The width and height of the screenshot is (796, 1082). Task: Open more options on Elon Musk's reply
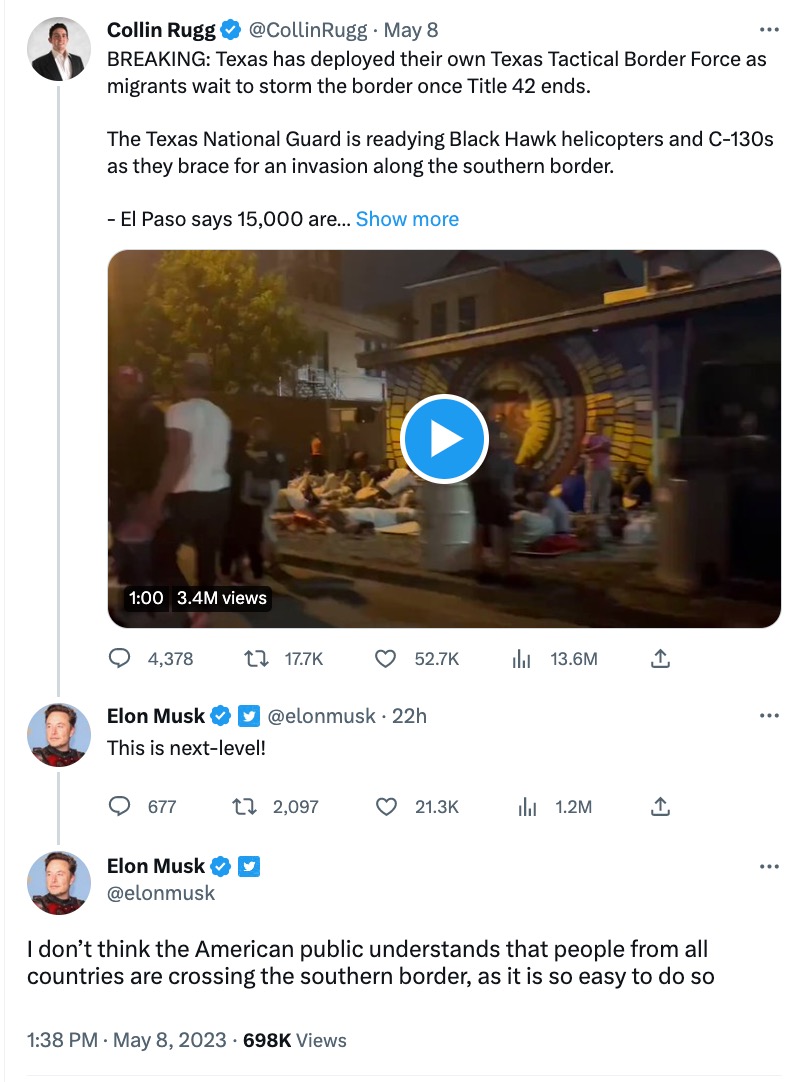(x=768, y=716)
